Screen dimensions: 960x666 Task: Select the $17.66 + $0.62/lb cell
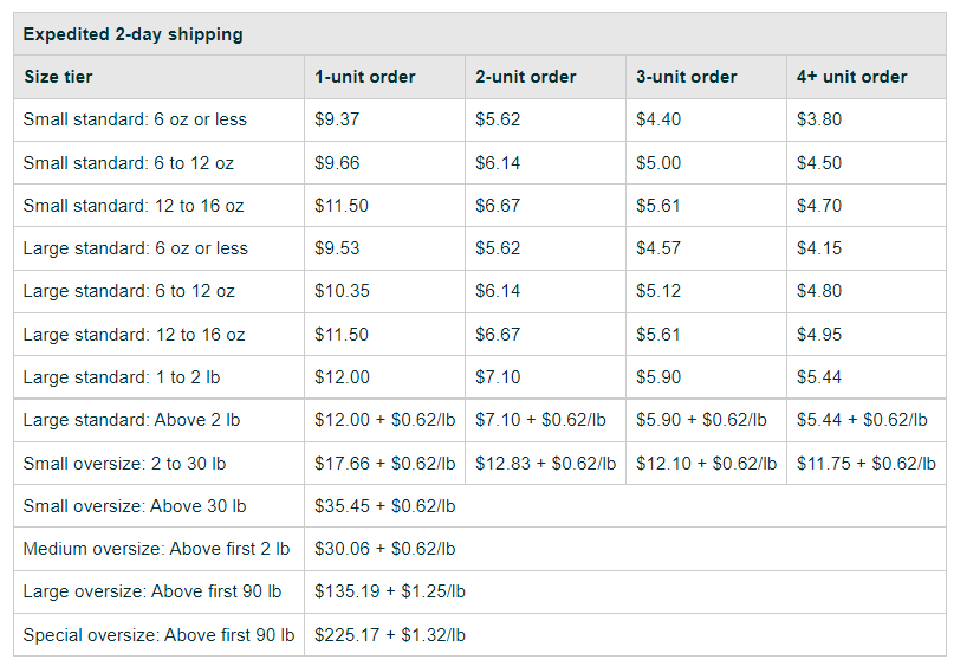pyautogui.click(x=385, y=463)
